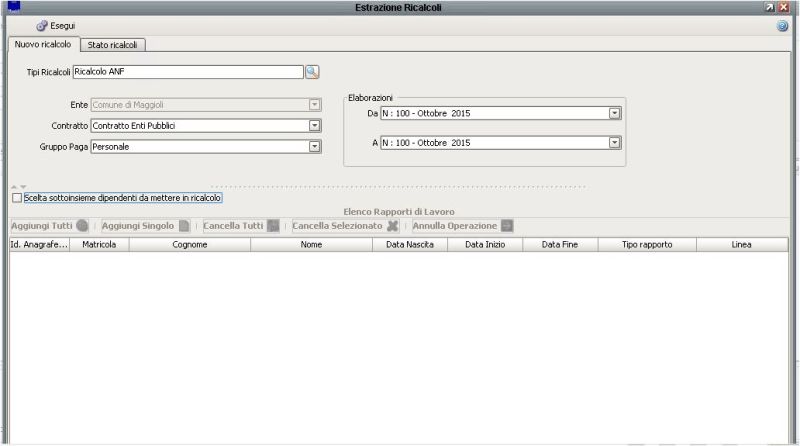Expand the Da elaborazione dropdown
This screenshot has height=446, width=800.
click(615, 113)
